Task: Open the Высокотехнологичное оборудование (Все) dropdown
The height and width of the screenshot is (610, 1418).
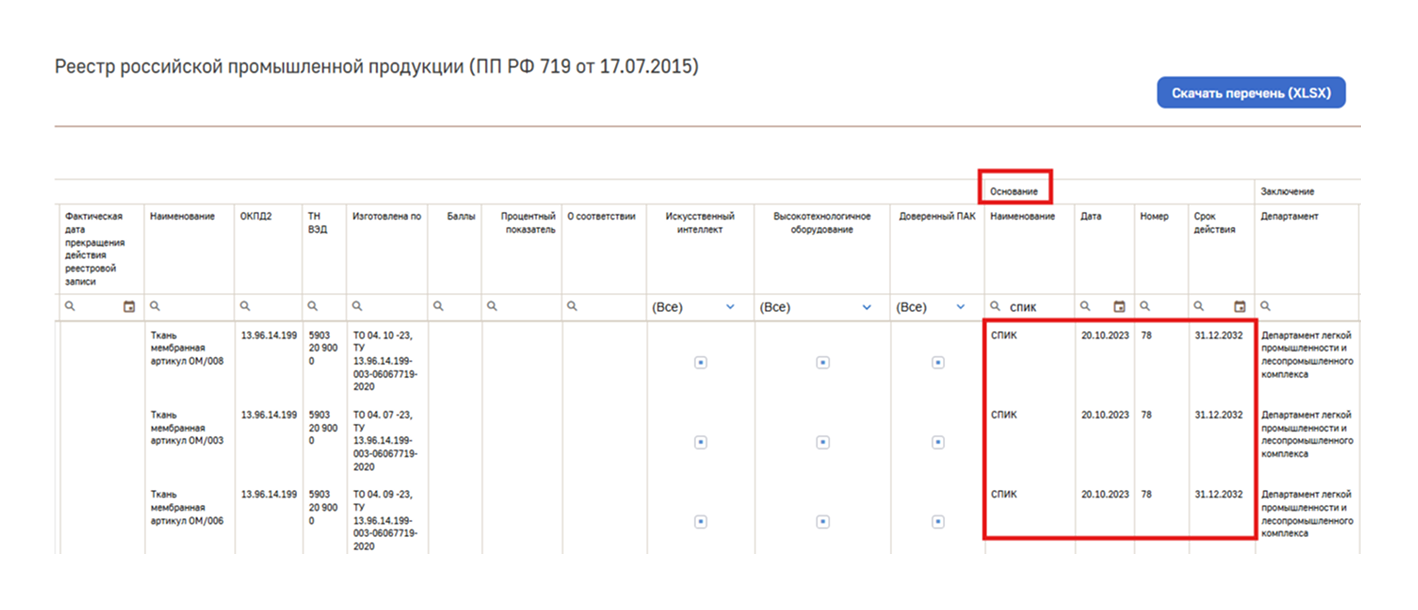Action: point(866,307)
